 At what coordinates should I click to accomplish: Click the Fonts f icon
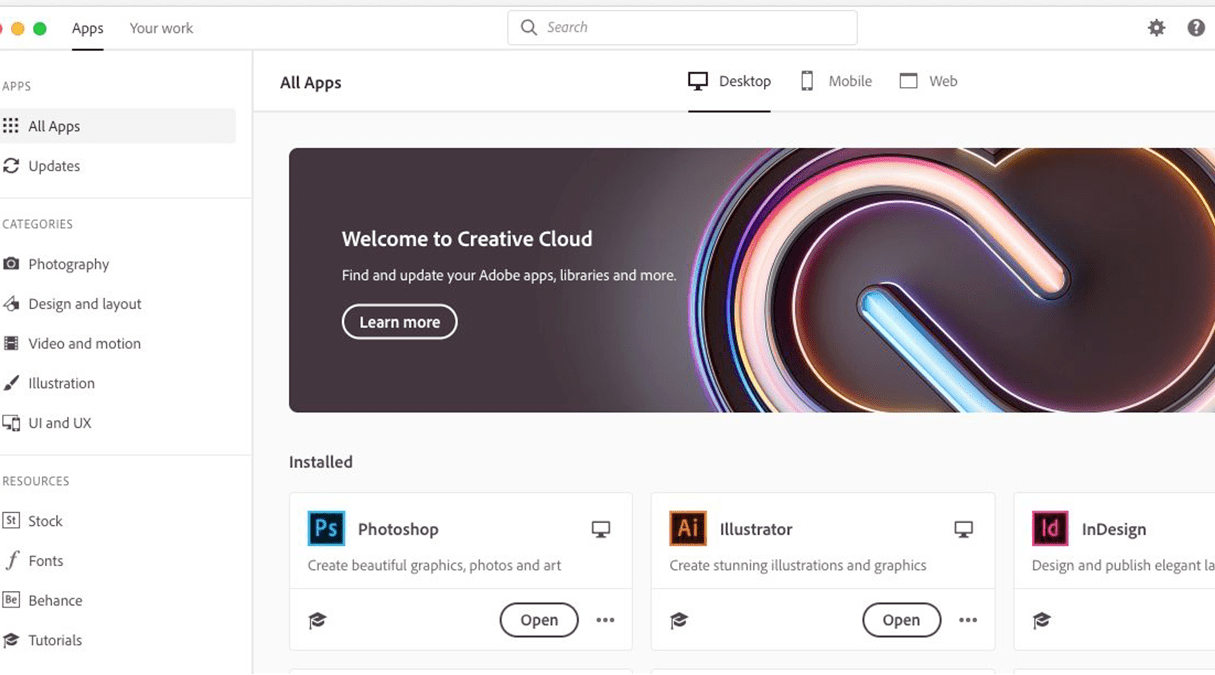[11, 560]
